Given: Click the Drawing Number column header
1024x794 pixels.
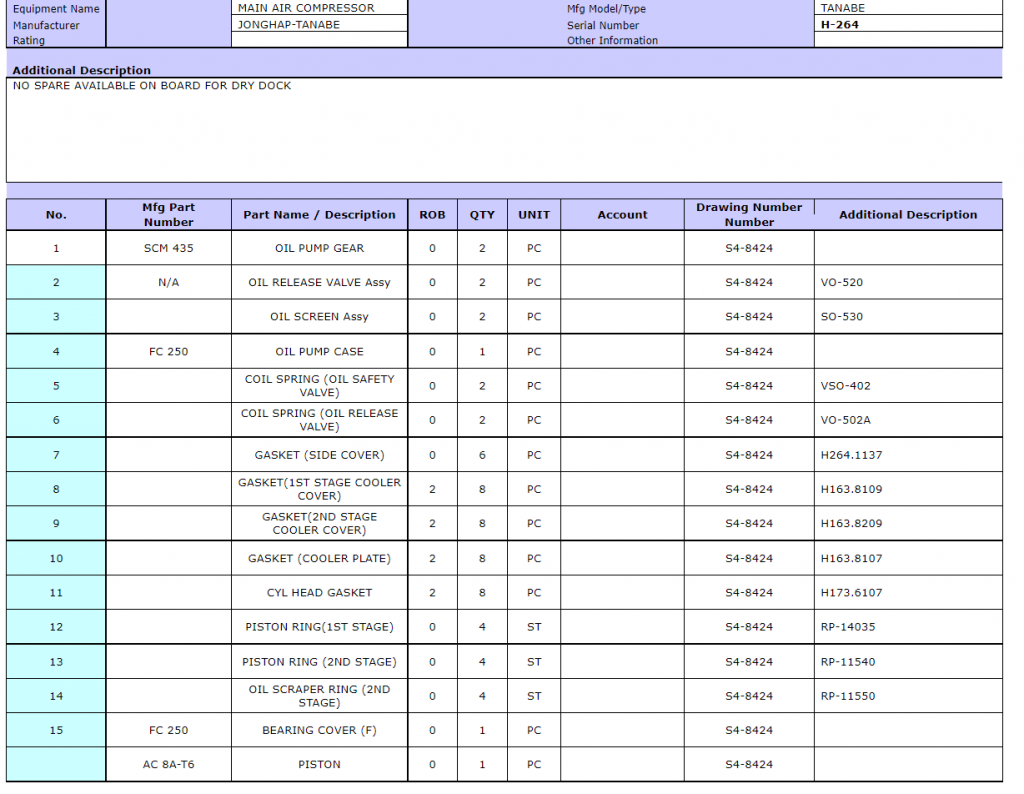Looking at the screenshot, I should pos(749,215).
